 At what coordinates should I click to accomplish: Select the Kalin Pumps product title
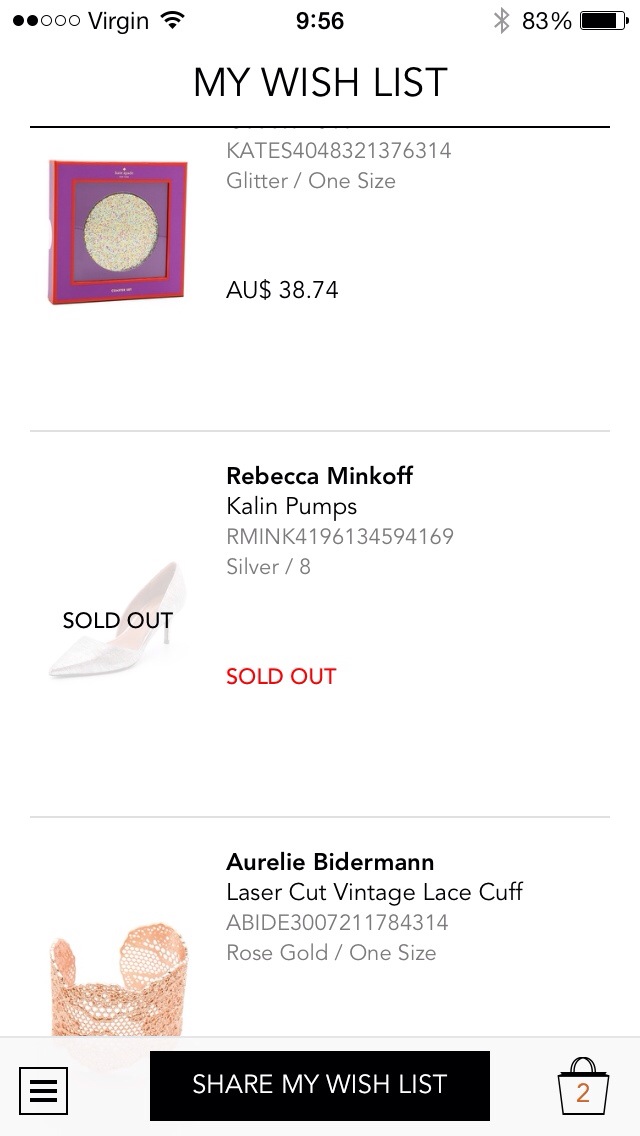click(x=291, y=506)
